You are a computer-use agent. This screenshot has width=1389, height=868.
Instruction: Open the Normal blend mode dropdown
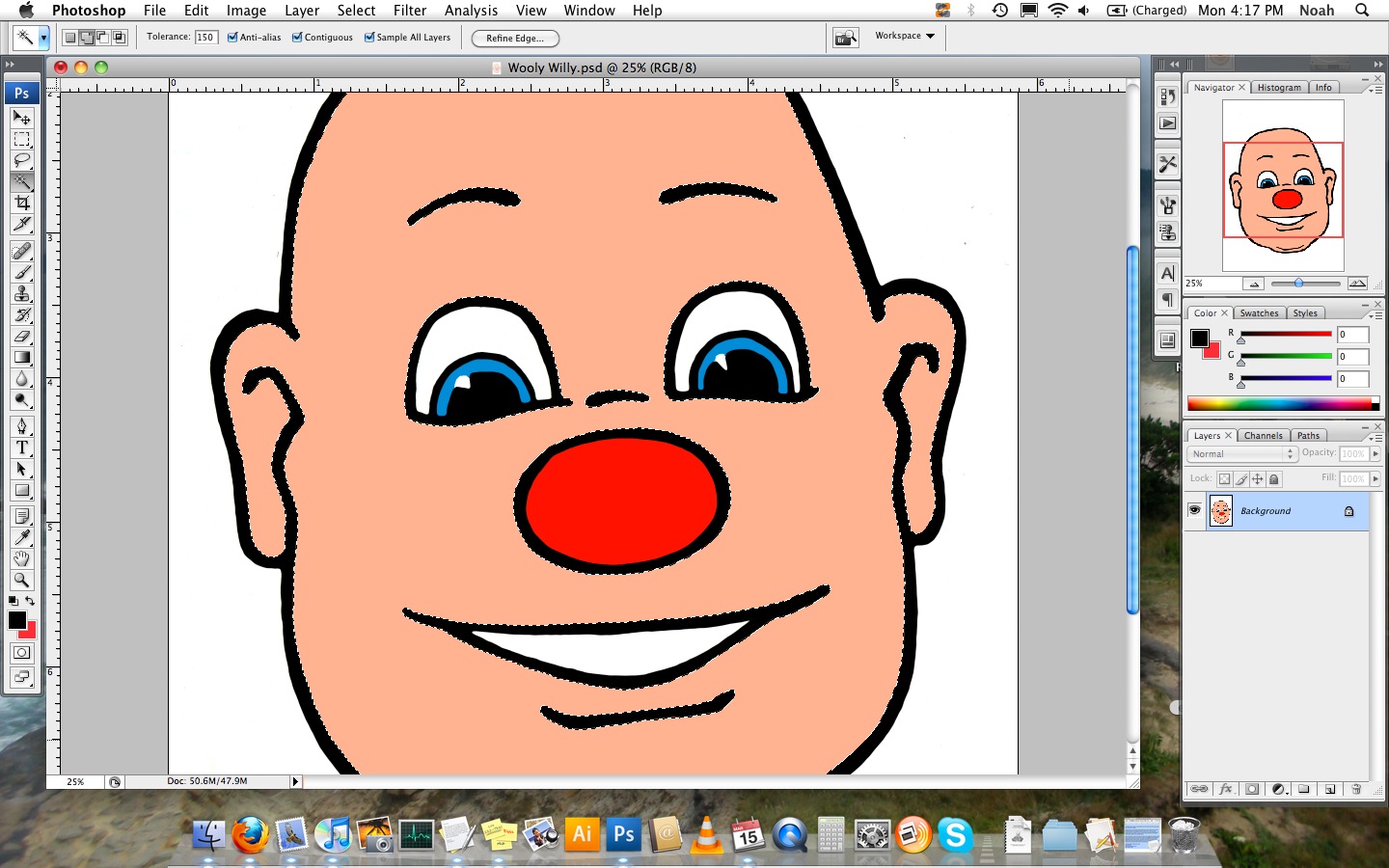tap(1242, 454)
